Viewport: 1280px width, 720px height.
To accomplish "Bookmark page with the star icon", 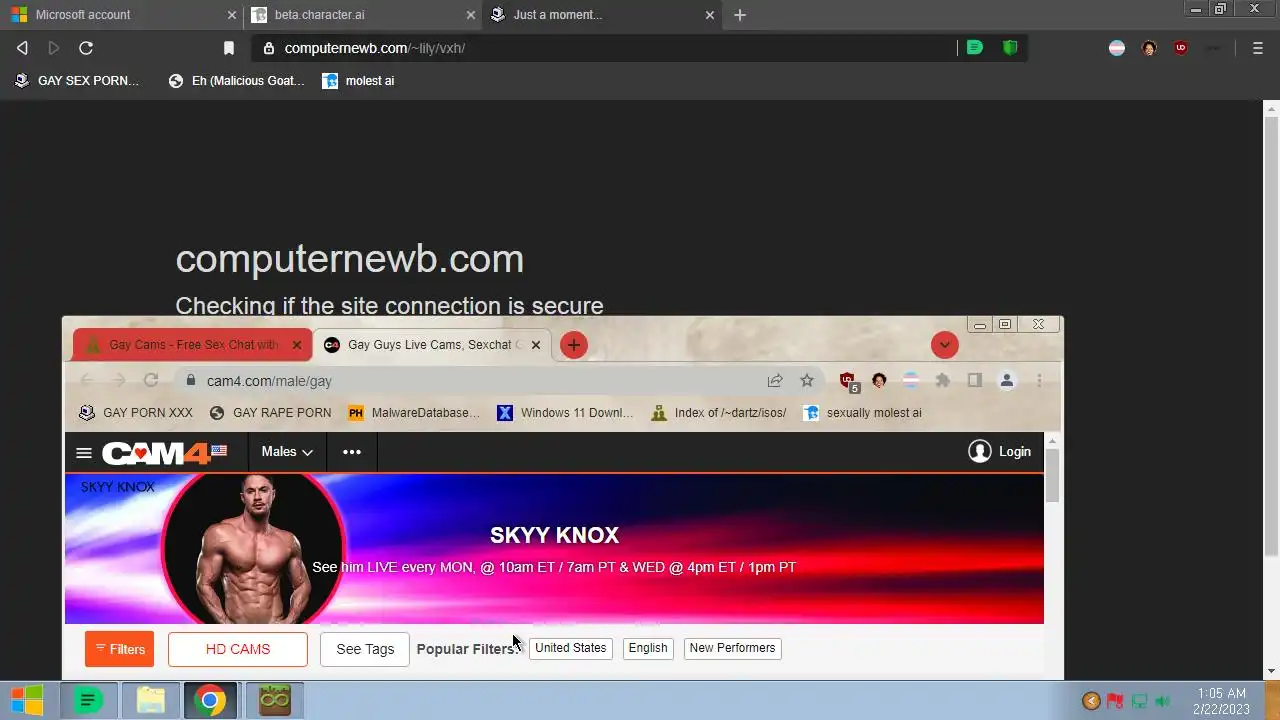I will [x=807, y=380].
